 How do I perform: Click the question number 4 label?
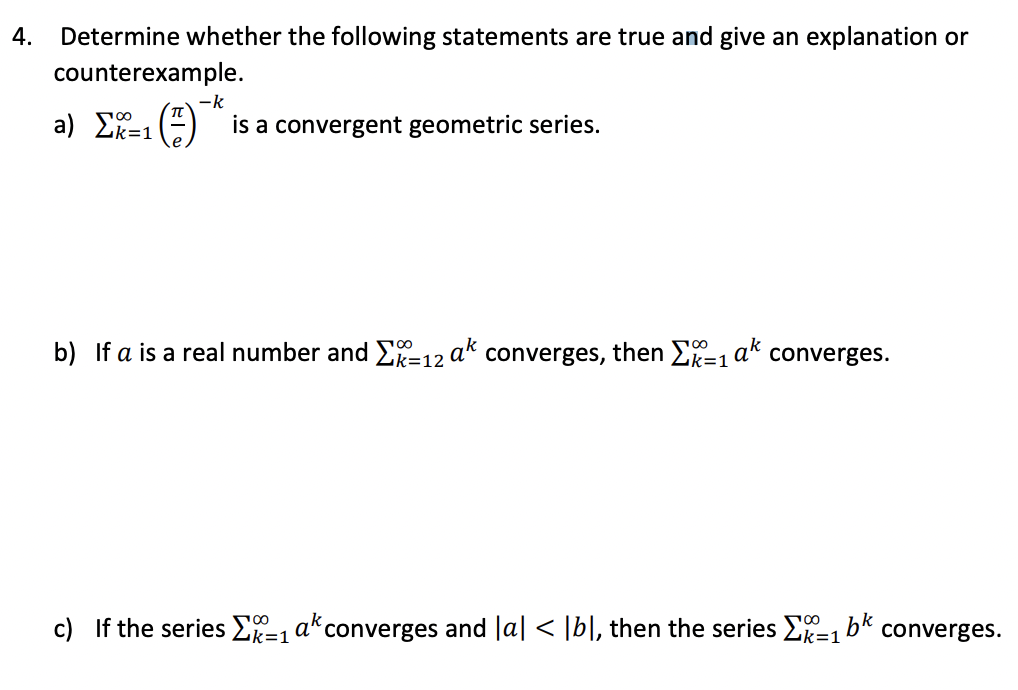tap(22, 37)
